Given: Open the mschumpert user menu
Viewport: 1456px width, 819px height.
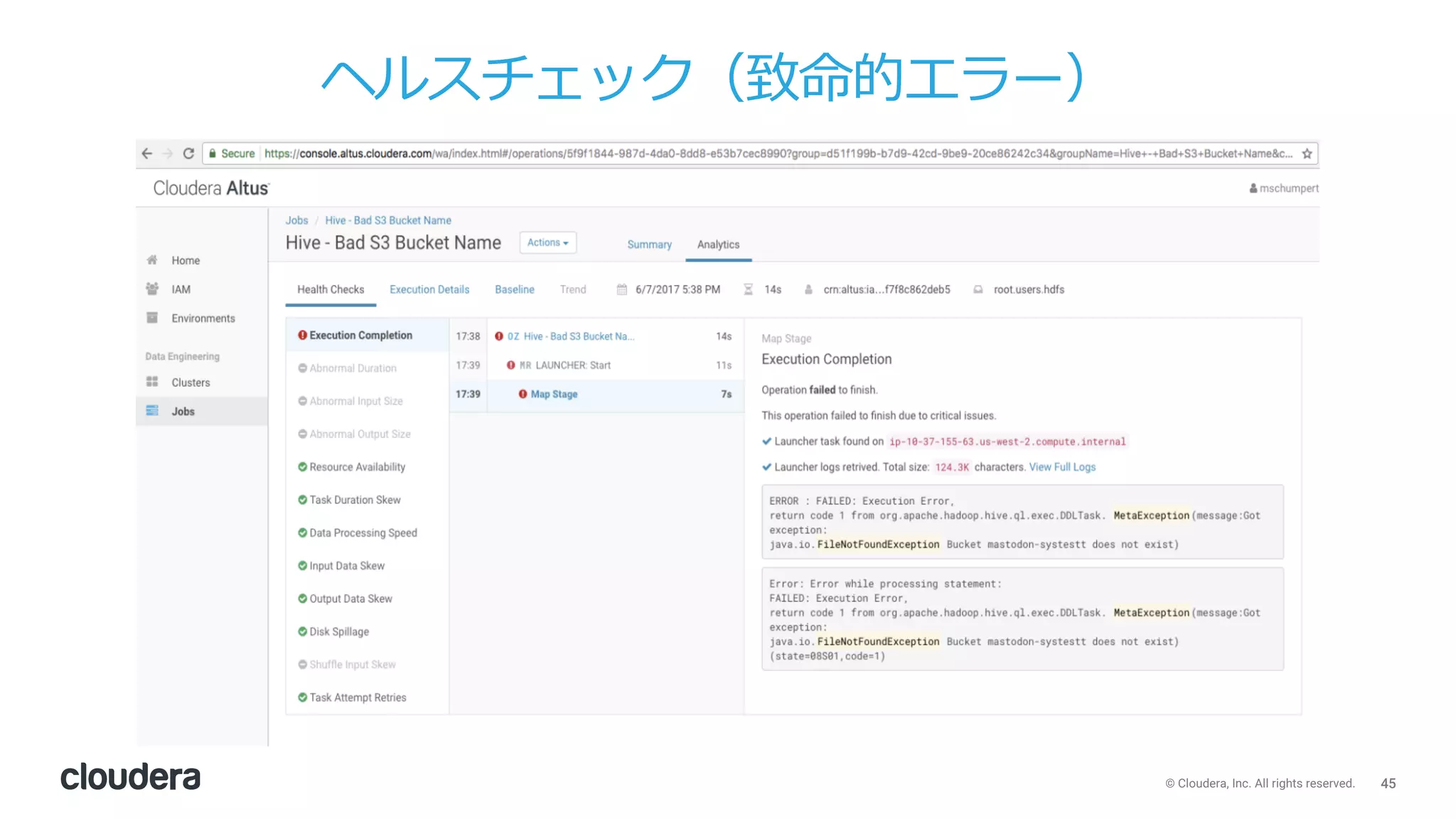Looking at the screenshot, I should 1283,188.
